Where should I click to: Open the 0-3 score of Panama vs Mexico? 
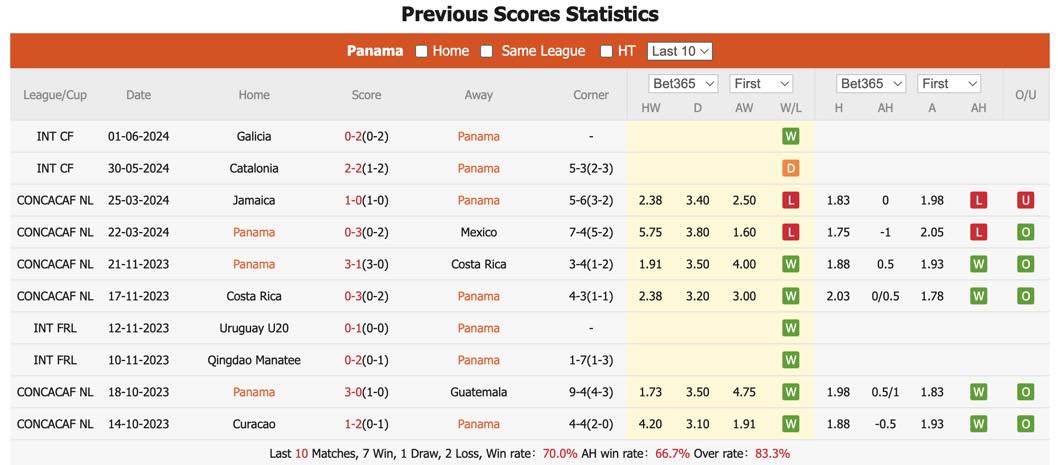coord(354,232)
